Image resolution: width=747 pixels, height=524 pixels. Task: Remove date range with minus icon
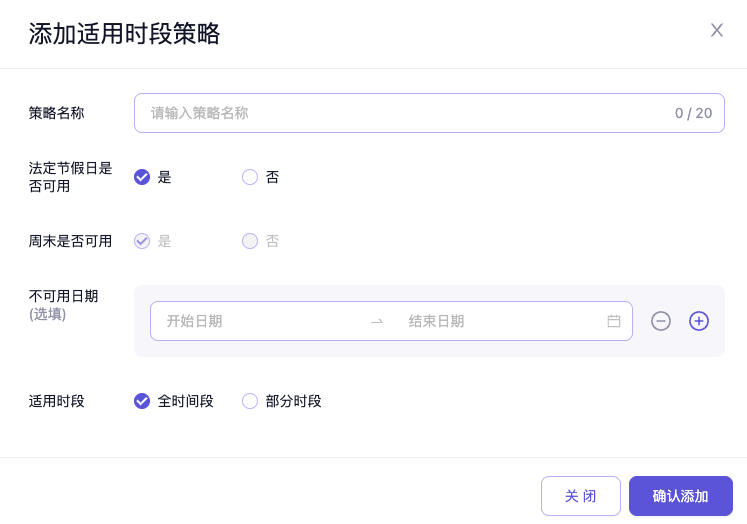click(x=661, y=321)
